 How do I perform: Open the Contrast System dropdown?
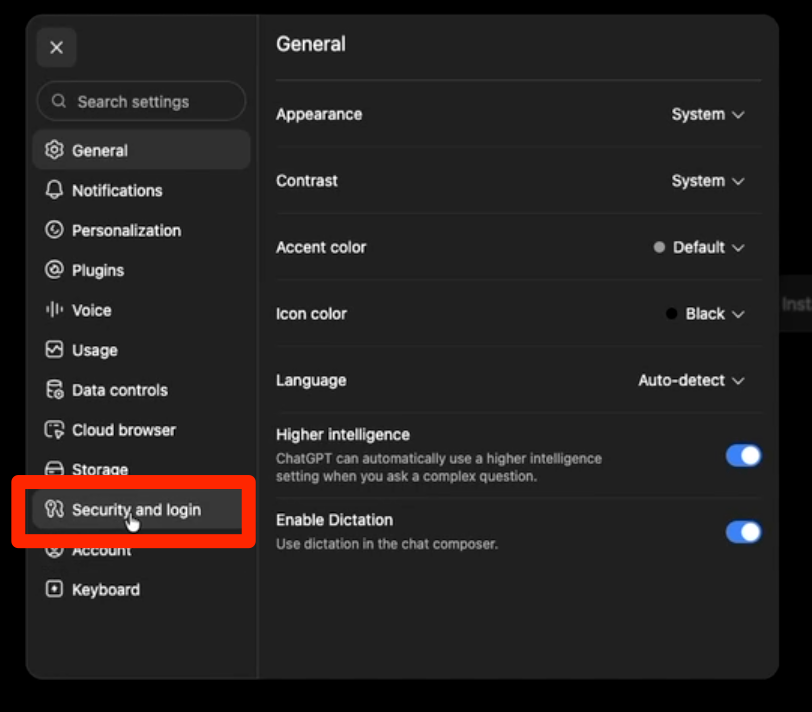707,181
